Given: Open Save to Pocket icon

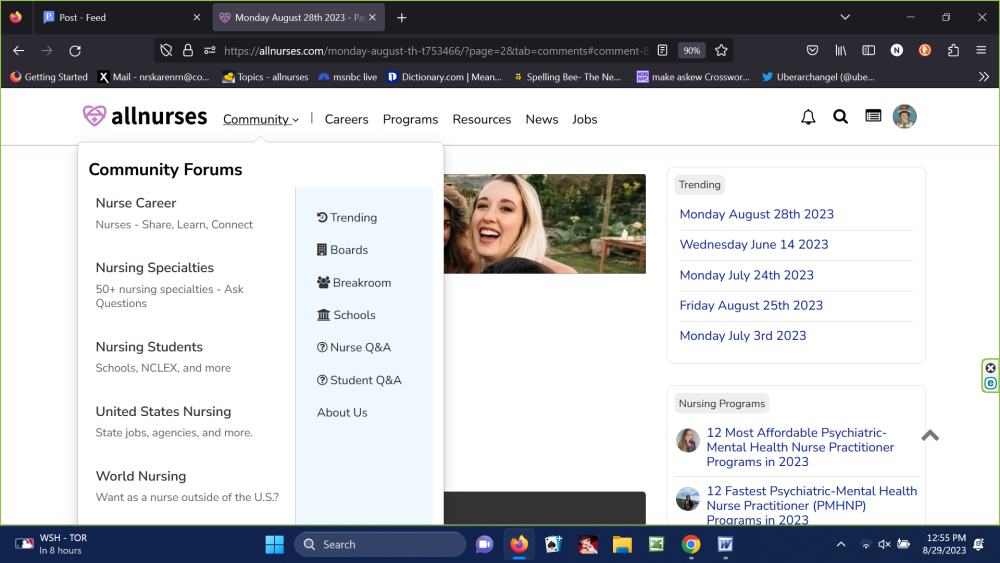Looking at the screenshot, I should click(x=813, y=50).
